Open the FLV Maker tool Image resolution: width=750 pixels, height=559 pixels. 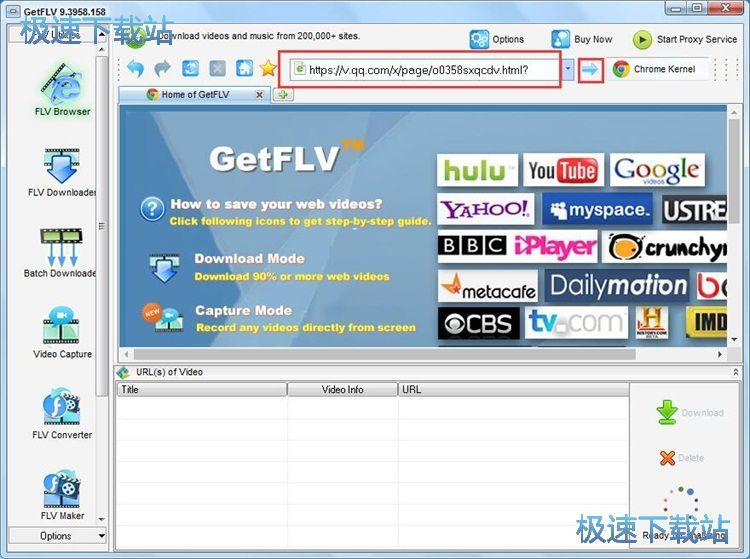[62, 495]
